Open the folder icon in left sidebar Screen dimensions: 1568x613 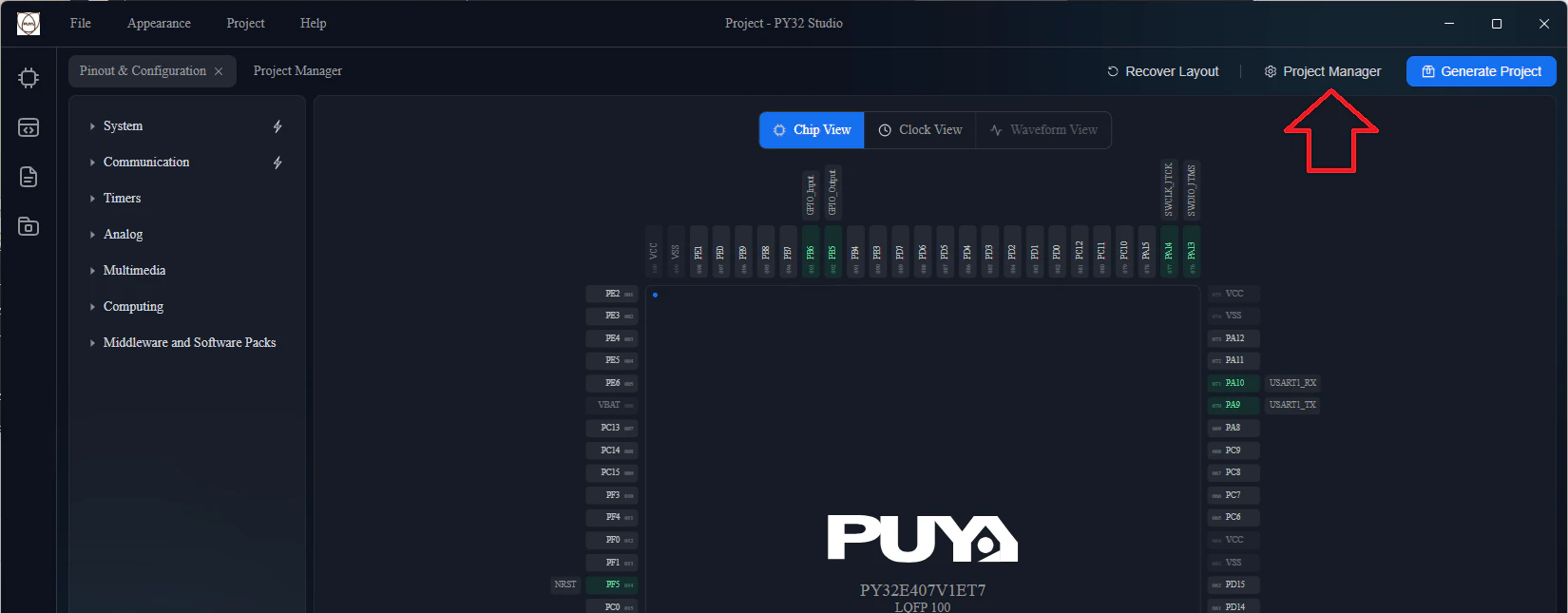(x=29, y=226)
